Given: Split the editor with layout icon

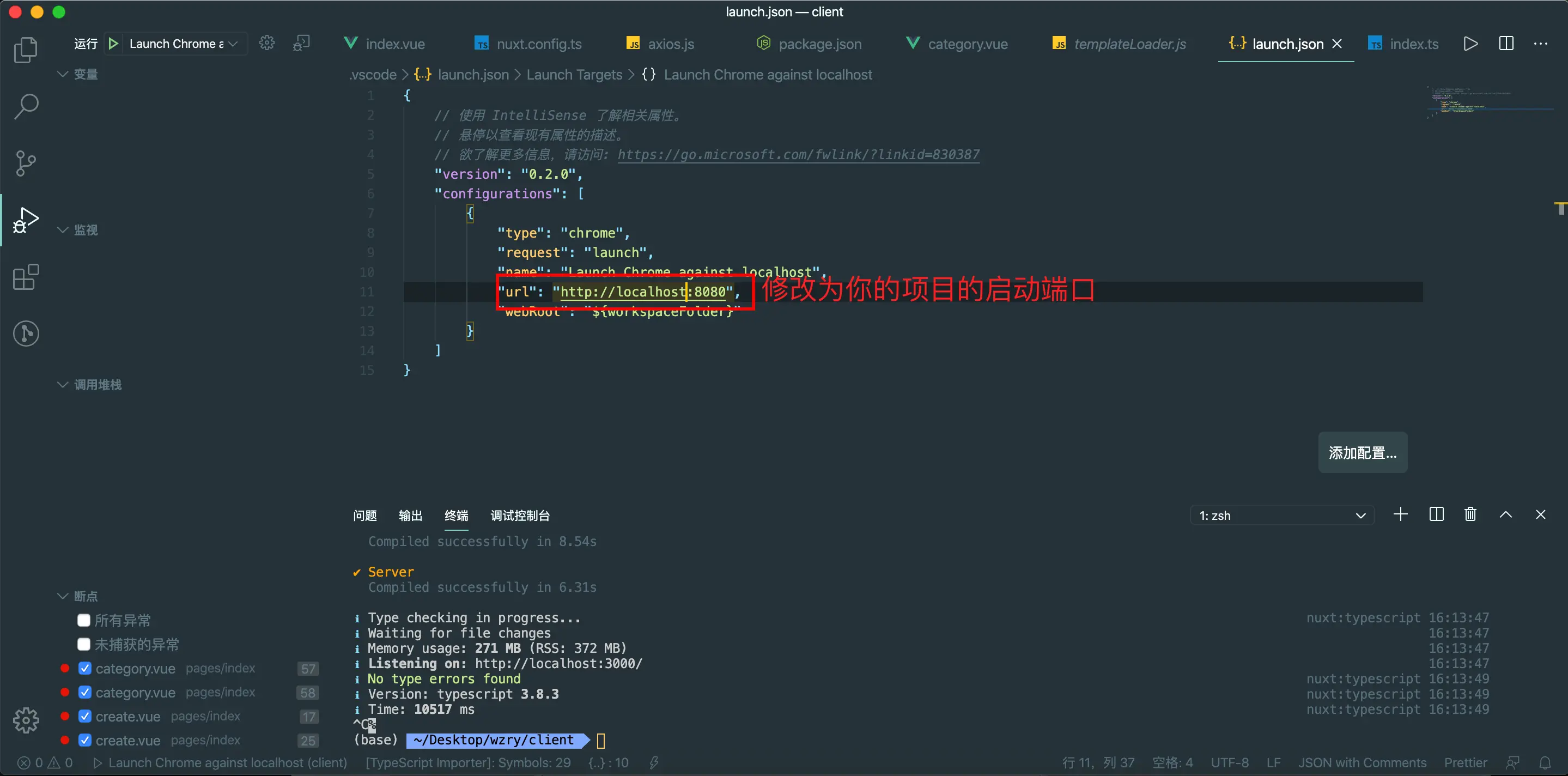Looking at the screenshot, I should (1506, 44).
